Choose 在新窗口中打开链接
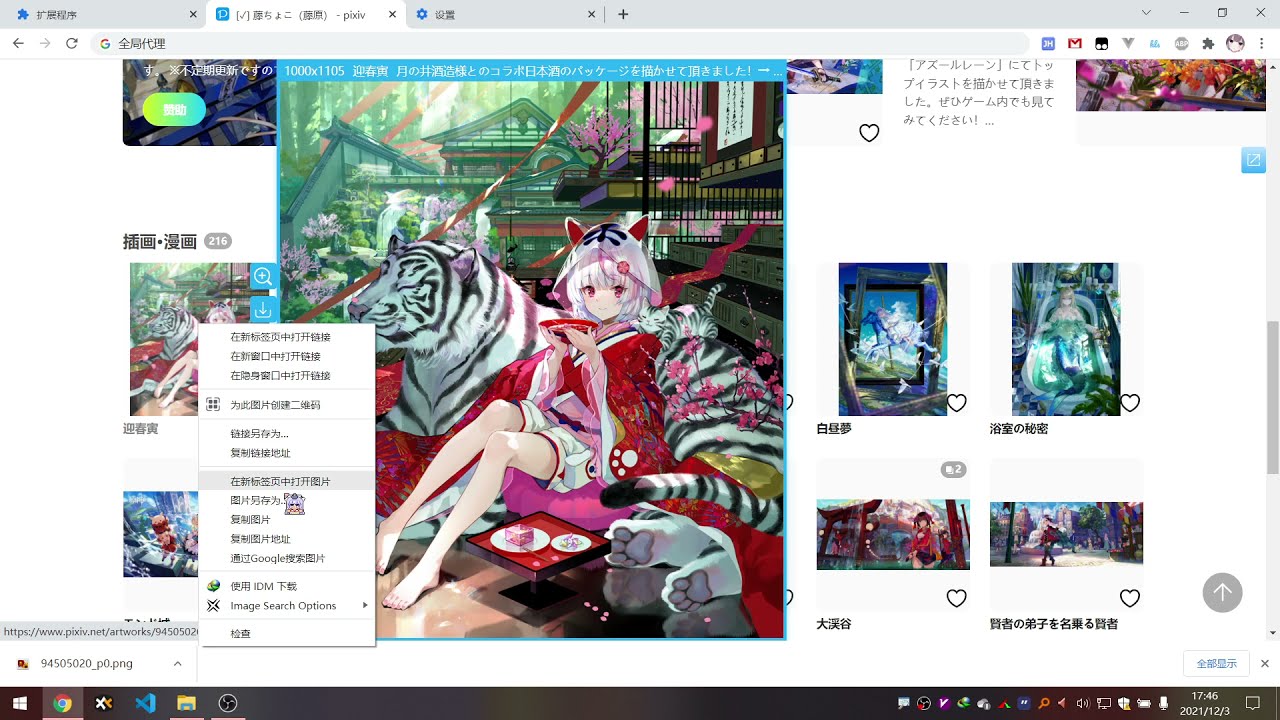The image size is (1280, 720). pos(287,356)
